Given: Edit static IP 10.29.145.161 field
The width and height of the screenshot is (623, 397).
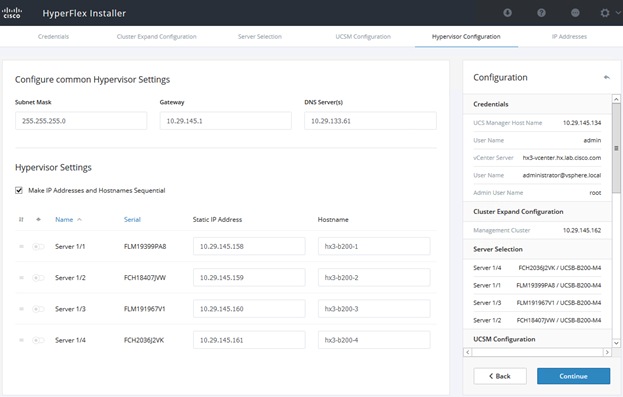Looking at the screenshot, I should 249,340.
